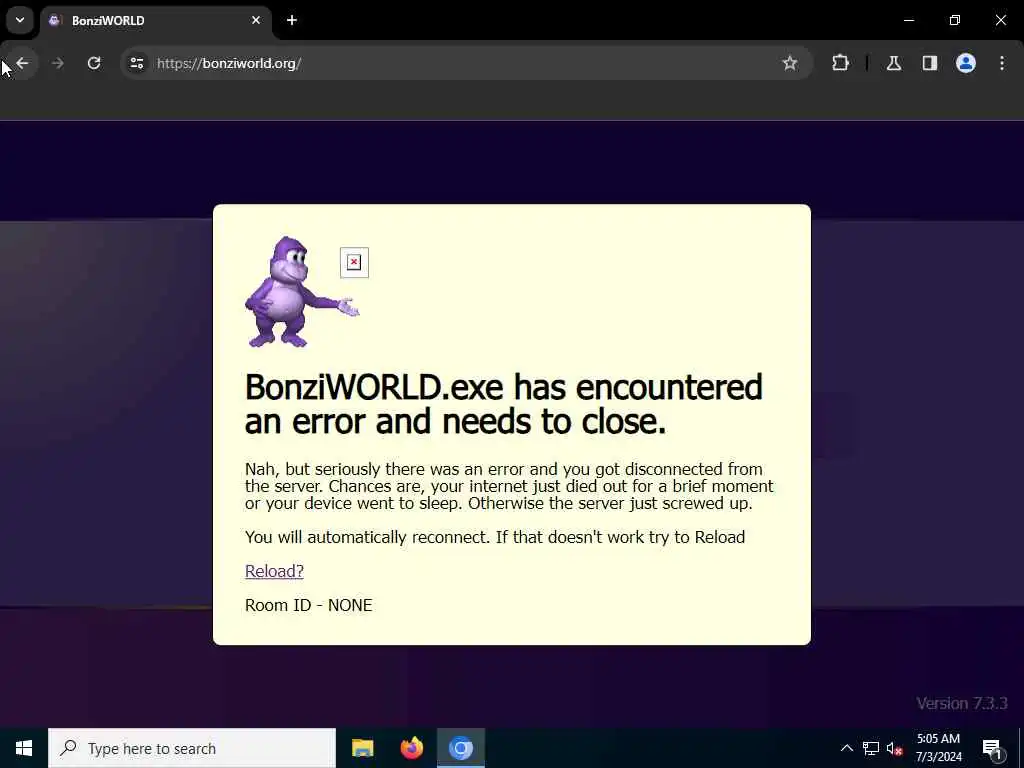
Task: Open the tab search dropdown arrow
Action: coord(20,20)
